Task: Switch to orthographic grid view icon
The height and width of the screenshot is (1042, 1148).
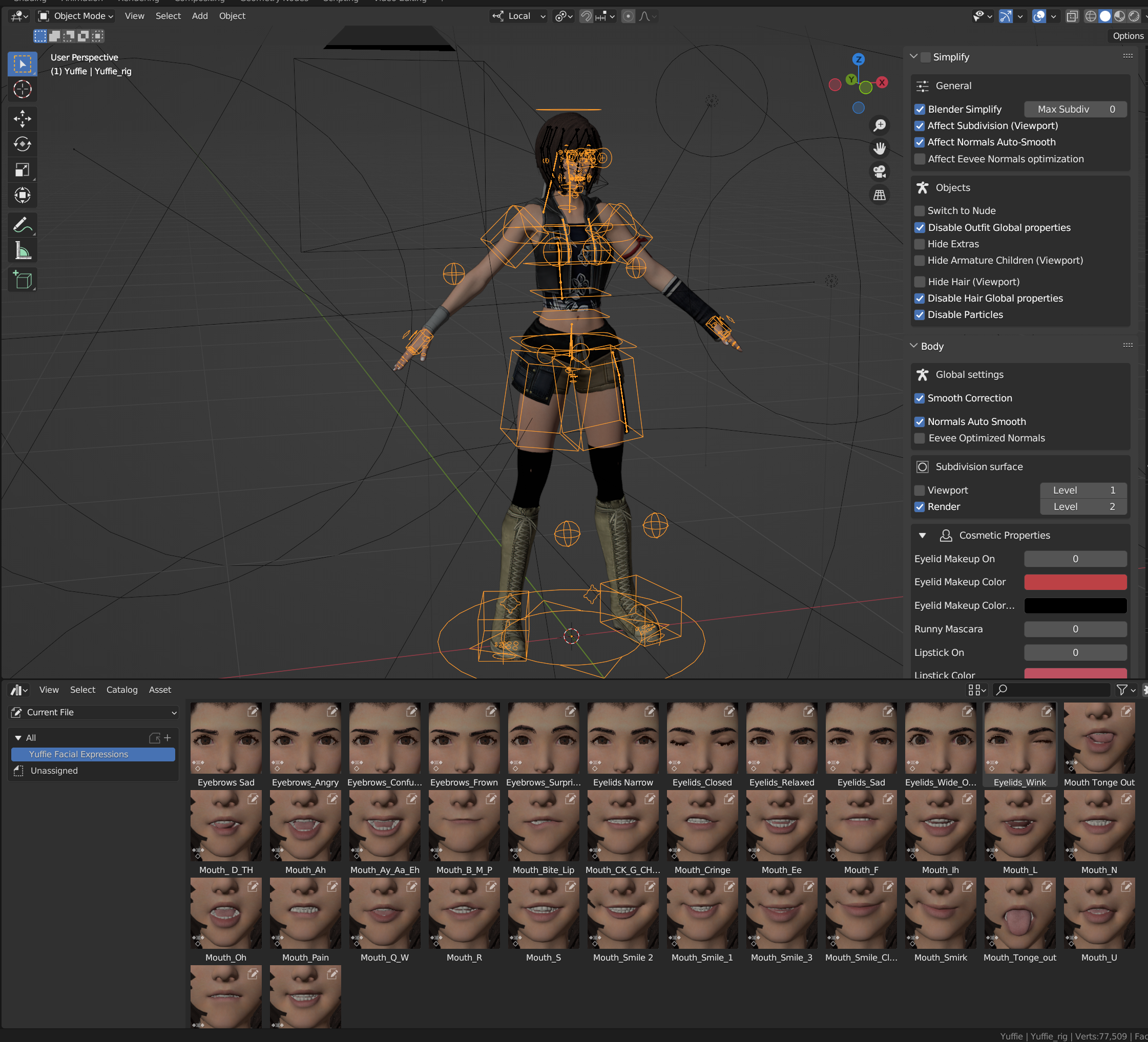Action: coord(880,195)
